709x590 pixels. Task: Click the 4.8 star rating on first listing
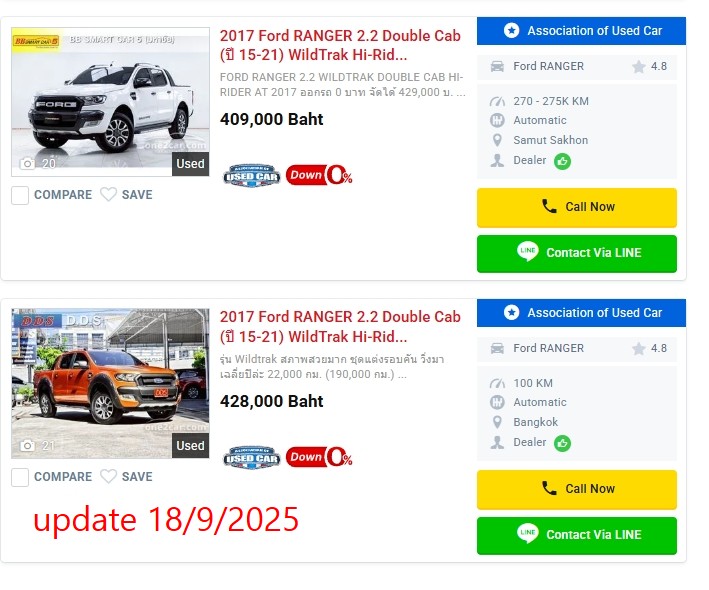649,66
